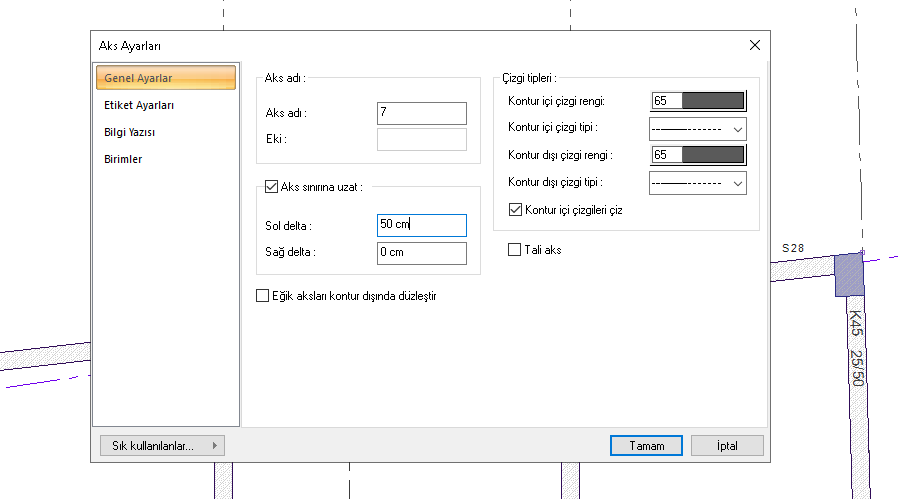Select the 25/50 beam size label

click(857, 368)
